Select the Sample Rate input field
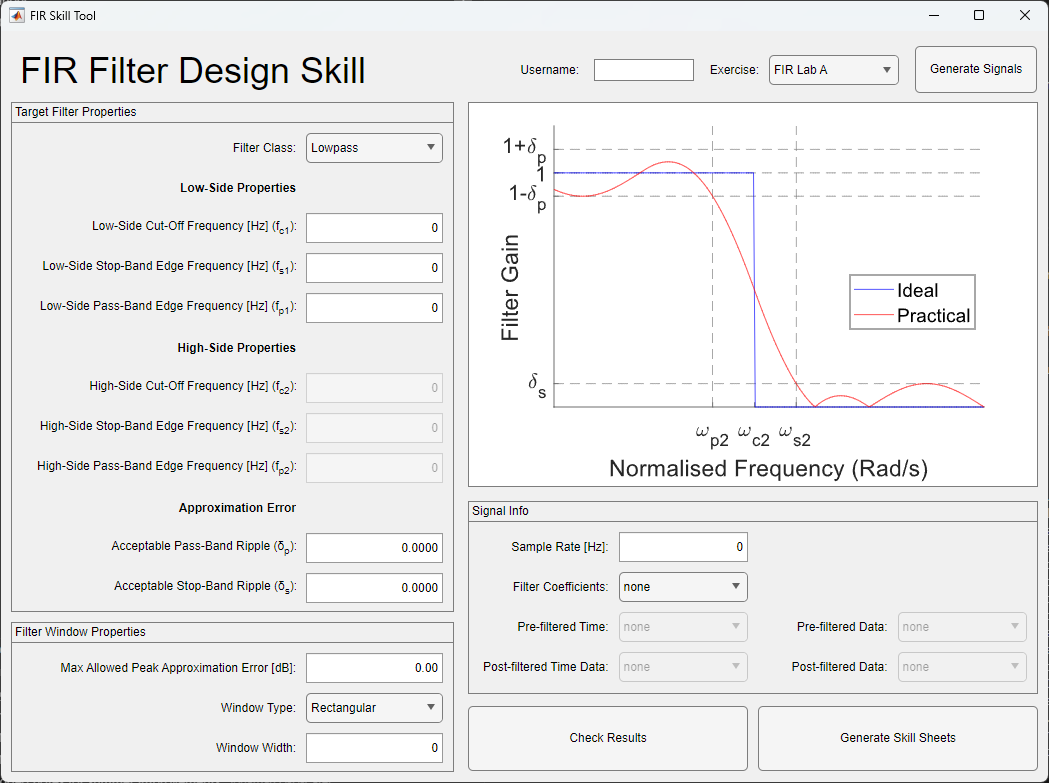Screen dimensions: 1049x783 pyautogui.click(x=683, y=547)
